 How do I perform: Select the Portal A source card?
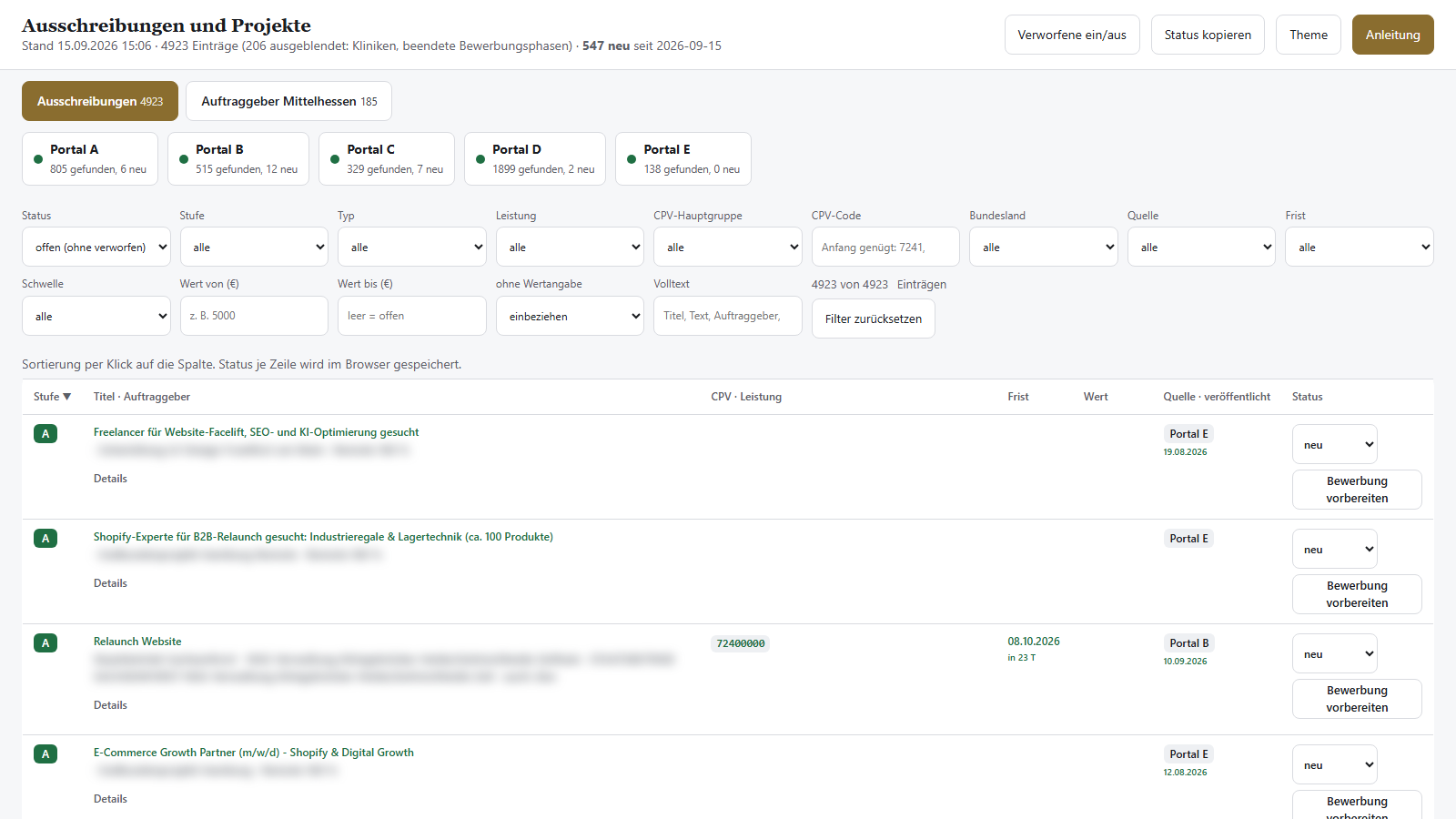(90, 159)
